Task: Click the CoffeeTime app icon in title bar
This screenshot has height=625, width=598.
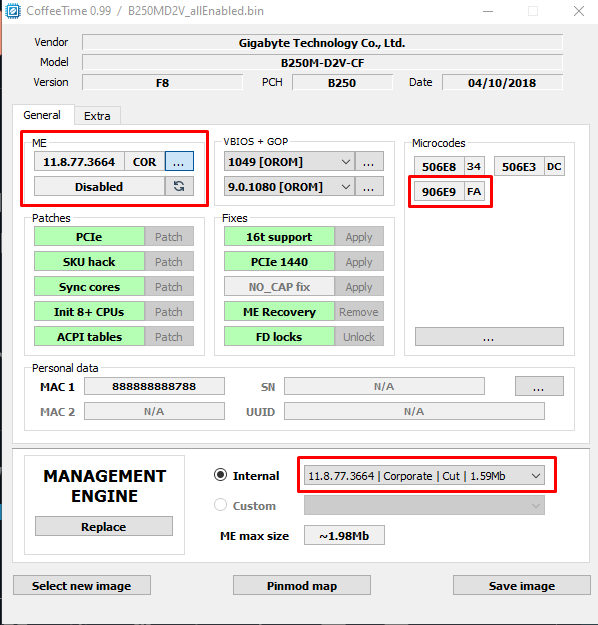Action: point(13,11)
